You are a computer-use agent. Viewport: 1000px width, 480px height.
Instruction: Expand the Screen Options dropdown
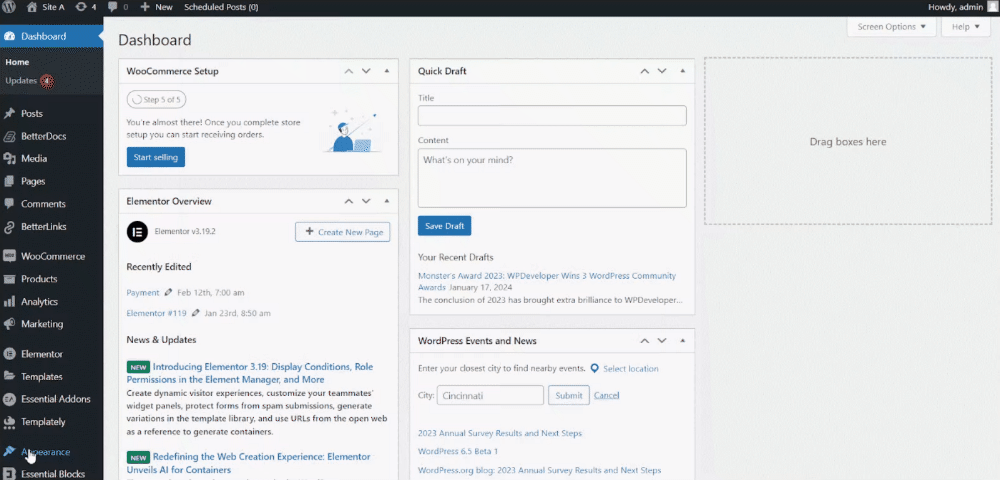coord(891,27)
